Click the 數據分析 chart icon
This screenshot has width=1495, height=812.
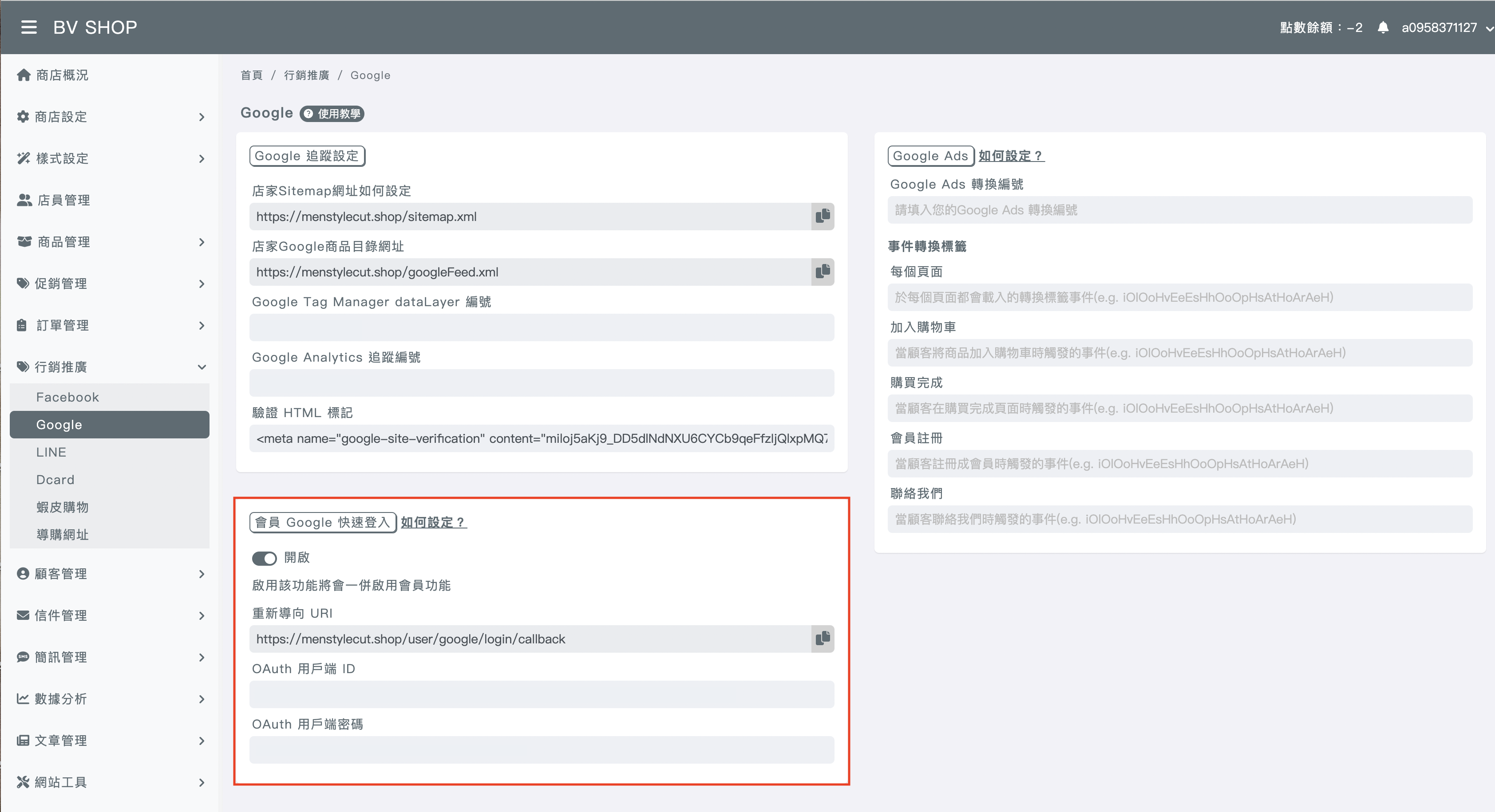23,699
